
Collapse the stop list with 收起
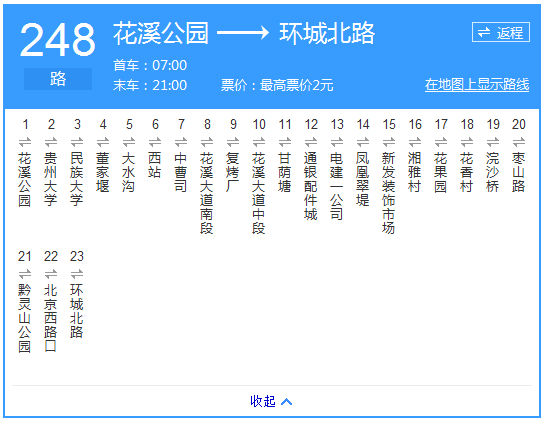click(x=271, y=401)
